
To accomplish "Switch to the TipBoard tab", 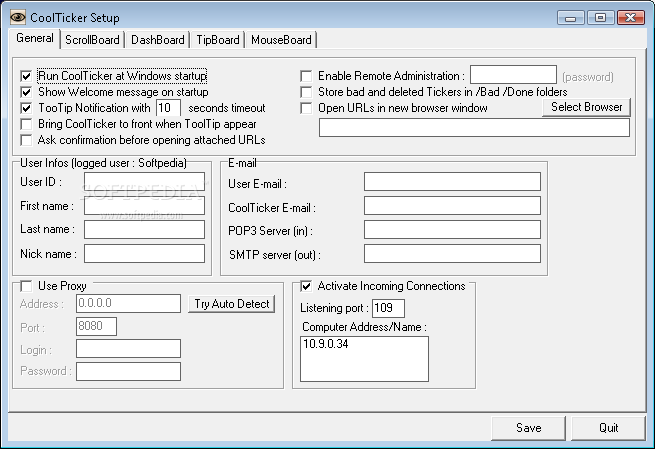I will (218, 40).
